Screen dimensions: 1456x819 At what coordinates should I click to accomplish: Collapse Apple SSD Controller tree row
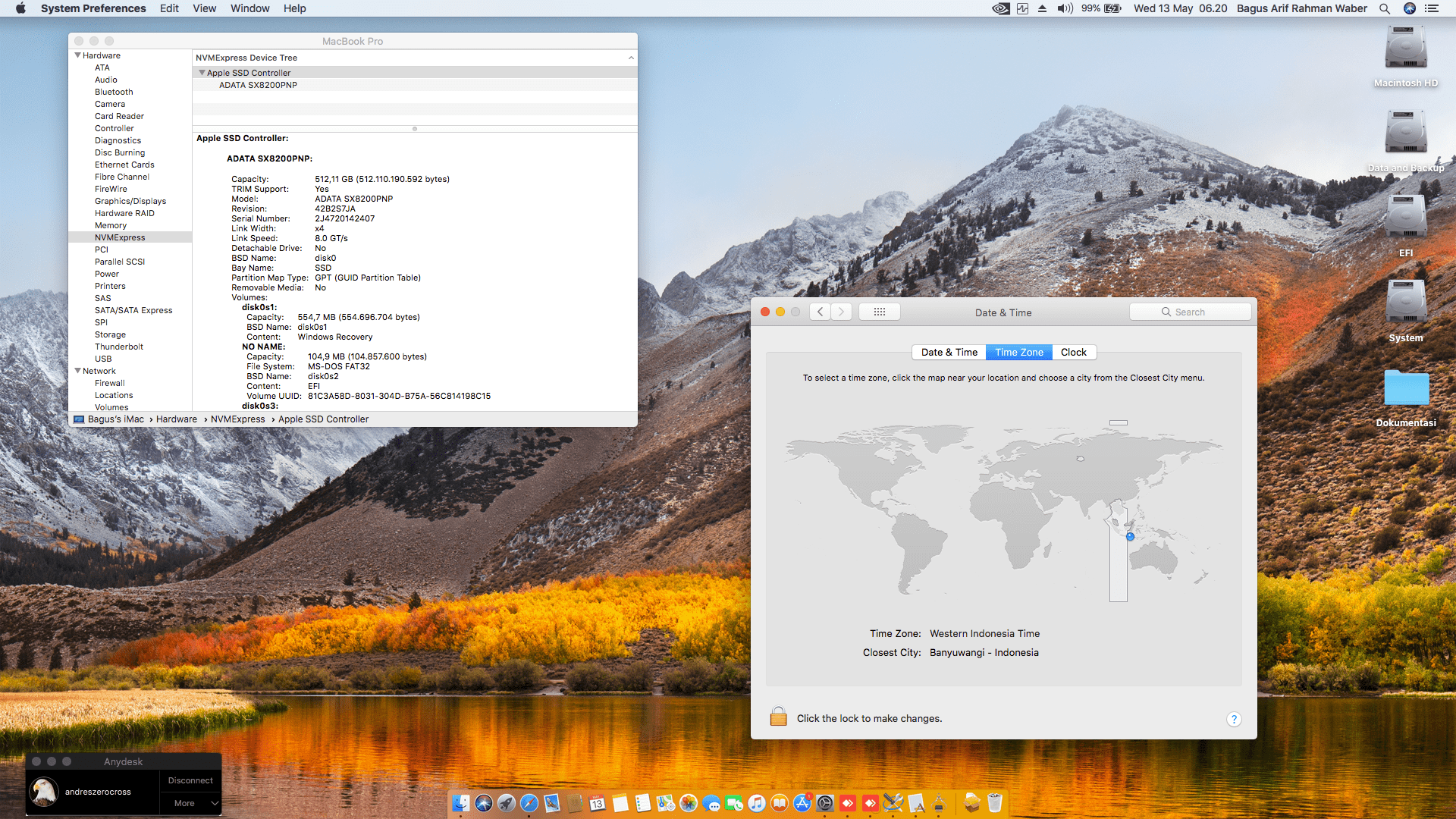[202, 73]
